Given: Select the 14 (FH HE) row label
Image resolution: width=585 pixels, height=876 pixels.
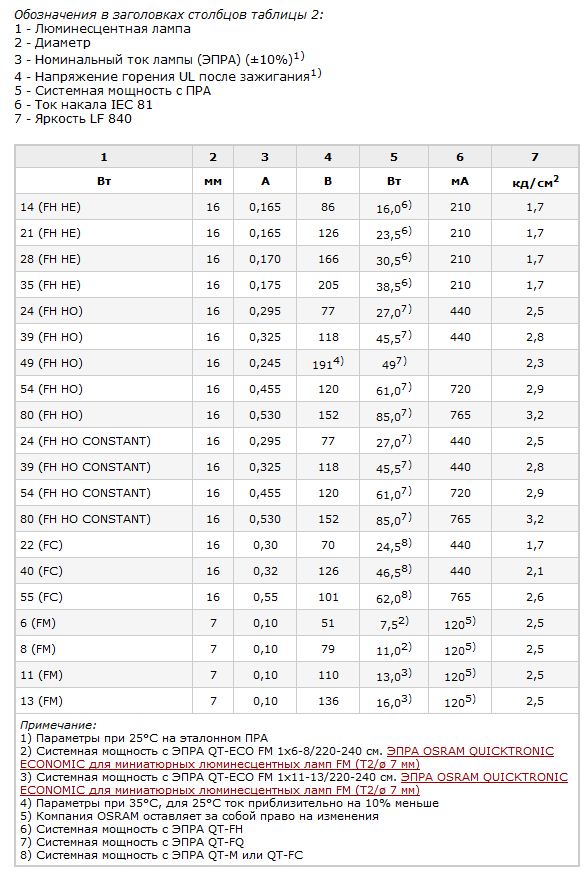Looking at the screenshot, I should pyautogui.click(x=50, y=207).
